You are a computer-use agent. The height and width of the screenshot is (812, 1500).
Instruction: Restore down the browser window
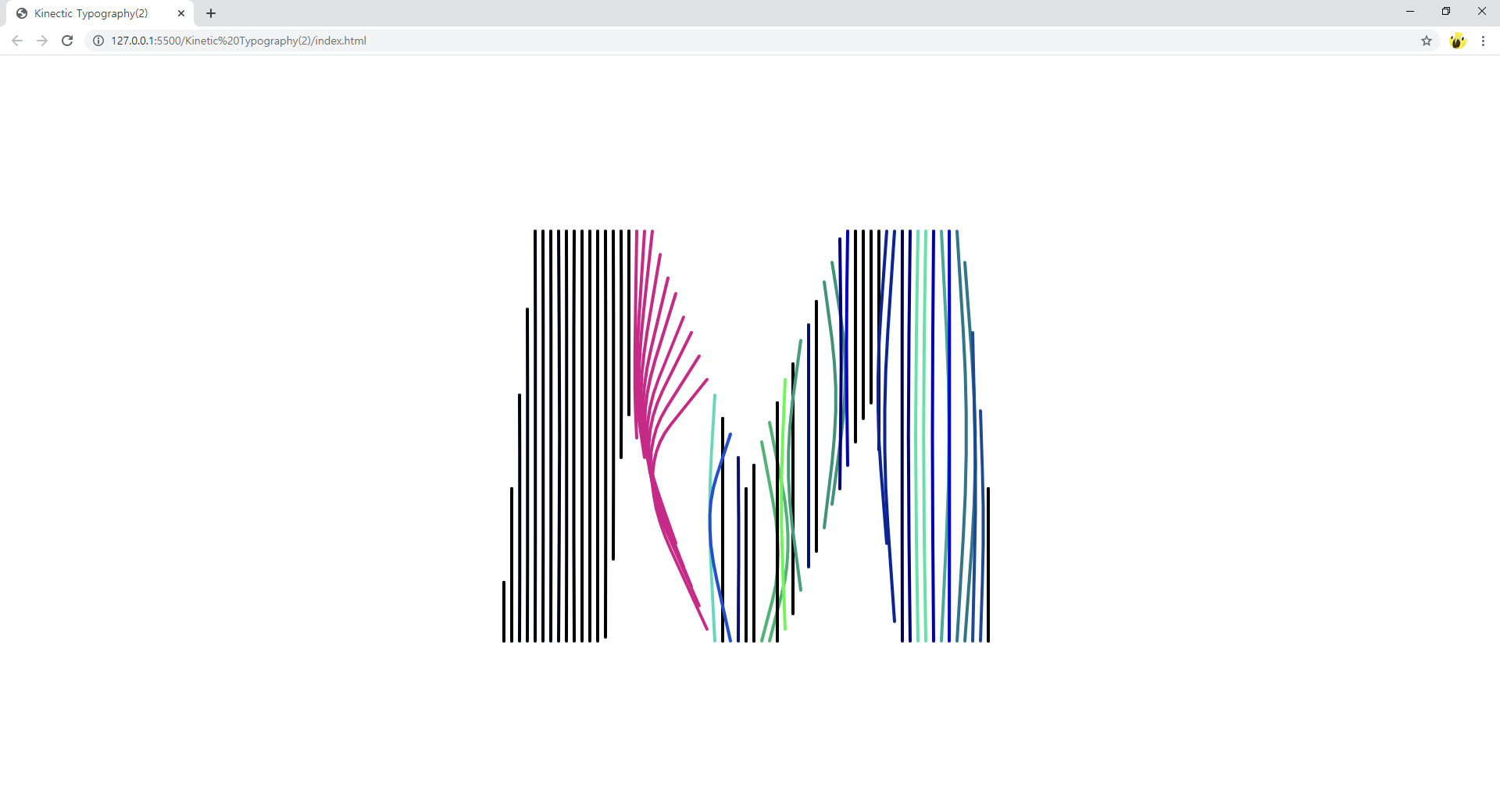(1445, 11)
